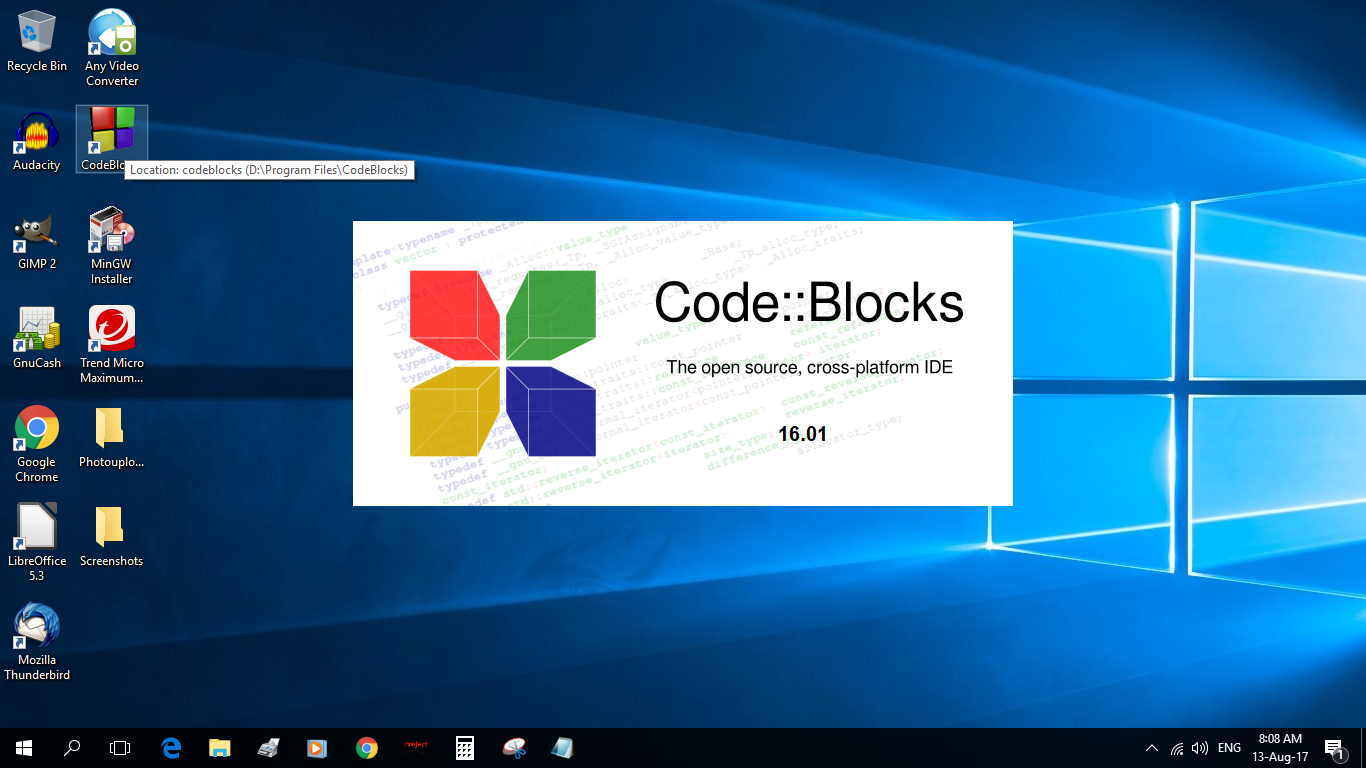1366x768 pixels.
Task: Select the Google Chrome desktop shortcut
Action: [x=37, y=445]
